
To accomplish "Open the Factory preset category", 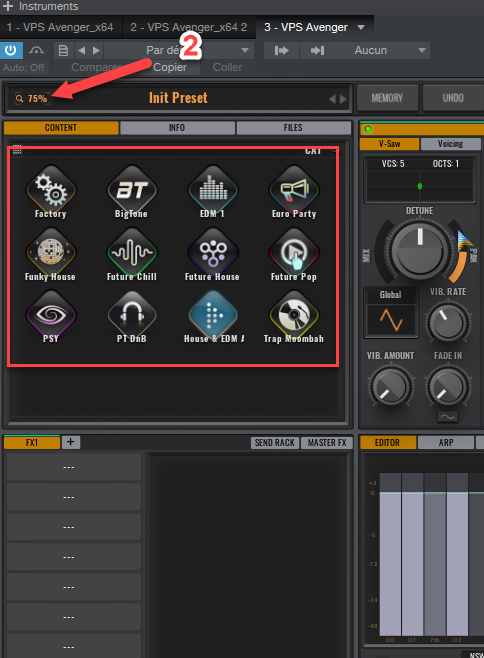I will tap(51, 190).
